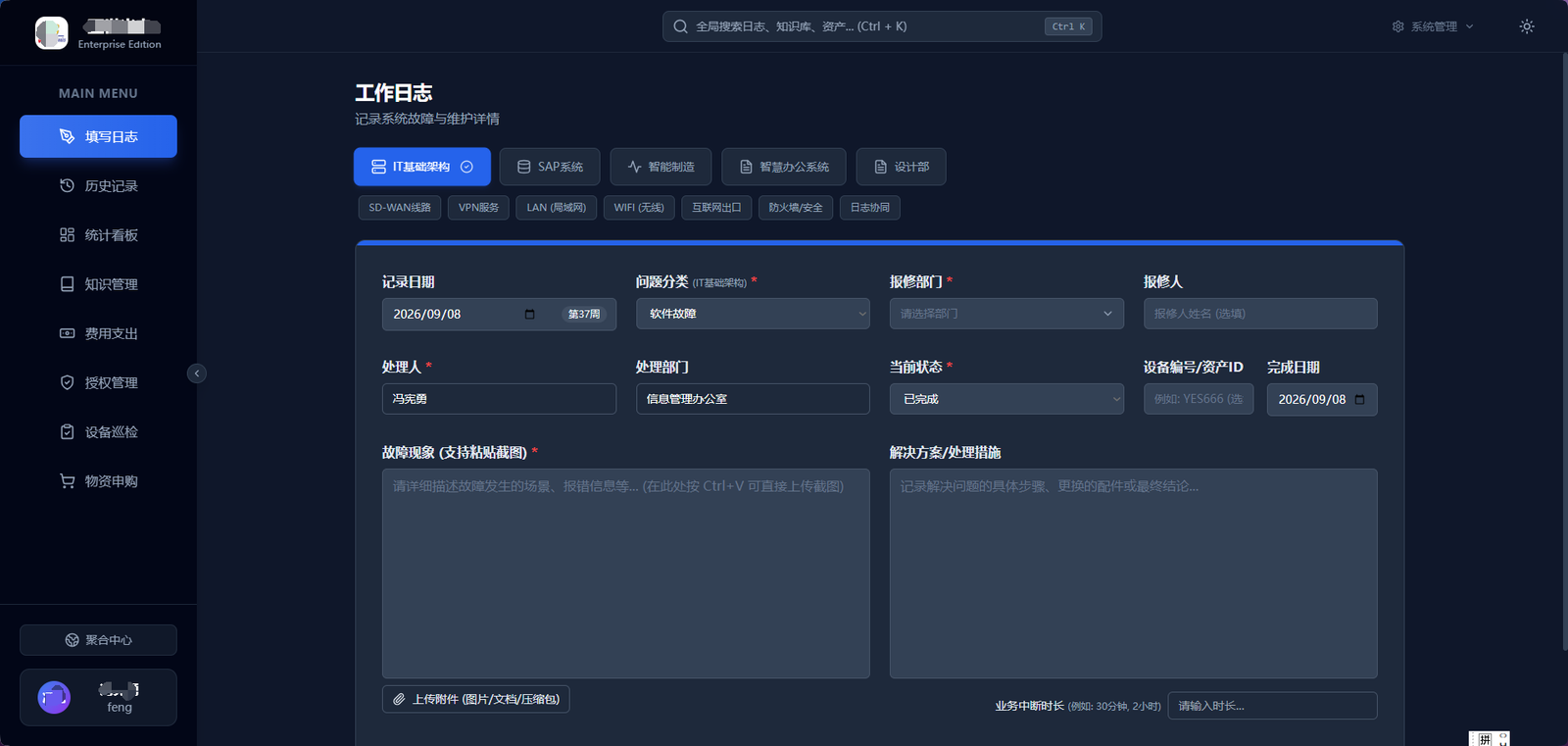1568x746 pixels.
Task: Click the 解决方案/处理措施 text area
Action: pyautogui.click(x=1134, y=573)
